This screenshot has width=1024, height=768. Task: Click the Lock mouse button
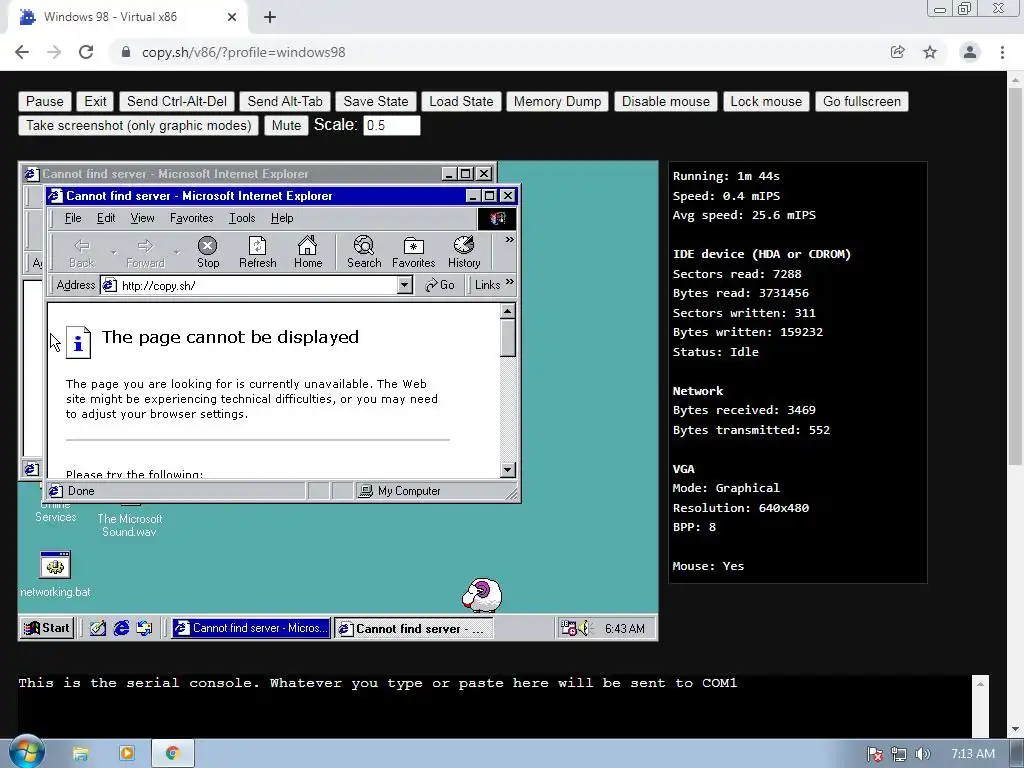point(766,101)
